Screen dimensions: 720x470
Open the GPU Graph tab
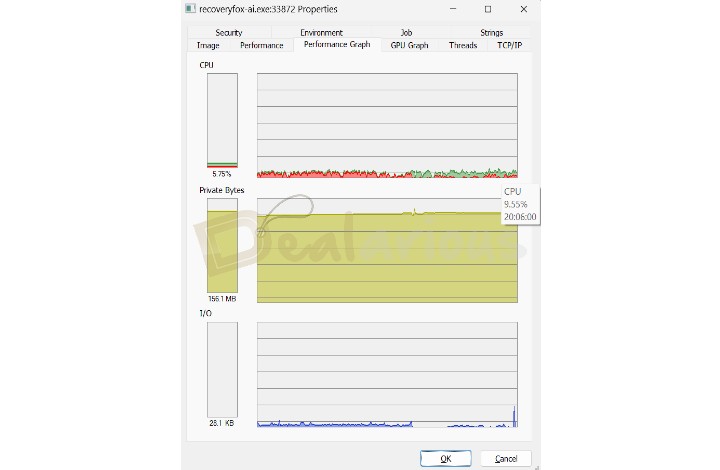point(409,45)
